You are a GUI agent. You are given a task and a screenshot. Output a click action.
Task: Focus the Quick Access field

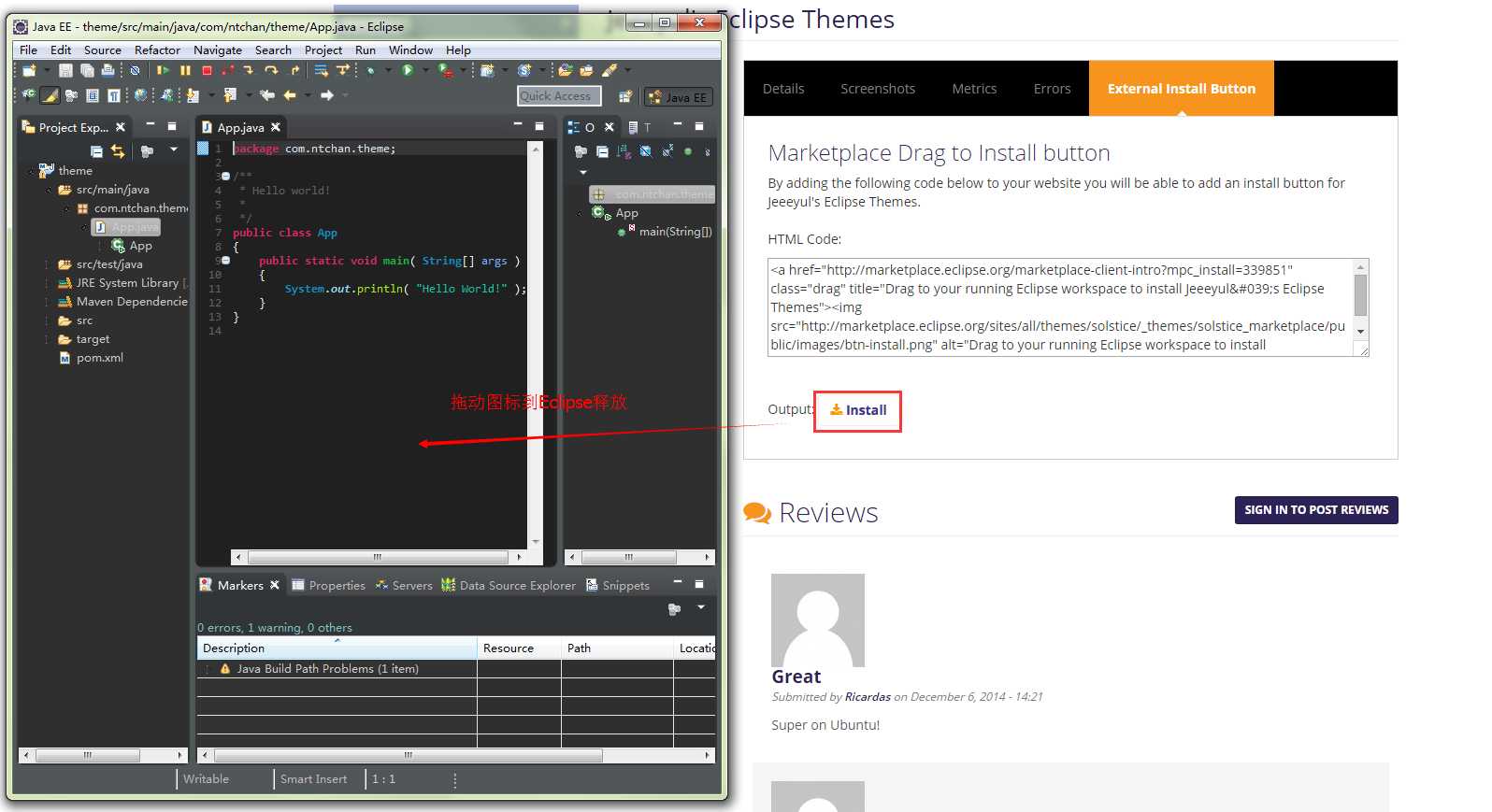click(x=559, y=96)
